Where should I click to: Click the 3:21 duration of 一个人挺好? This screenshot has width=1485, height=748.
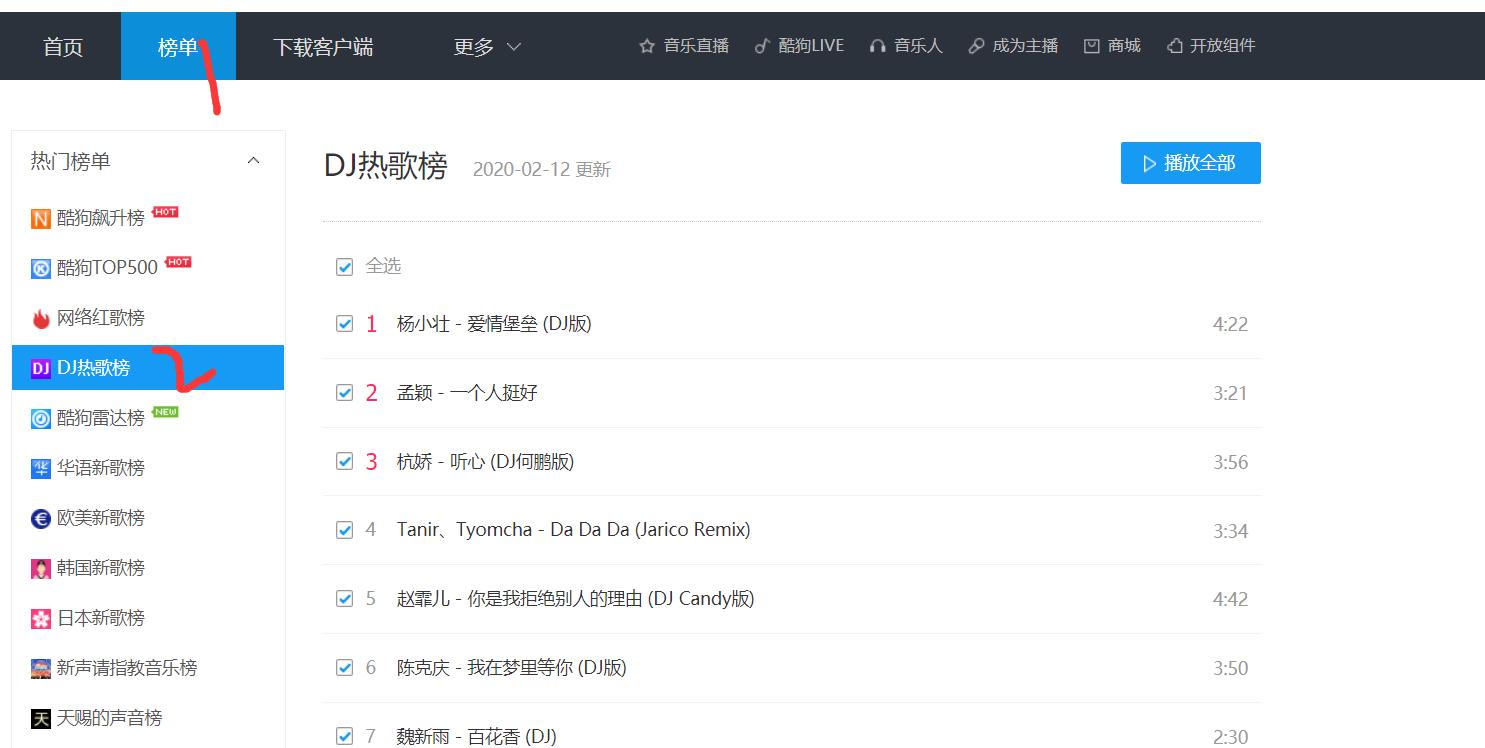coord(1230,393)
